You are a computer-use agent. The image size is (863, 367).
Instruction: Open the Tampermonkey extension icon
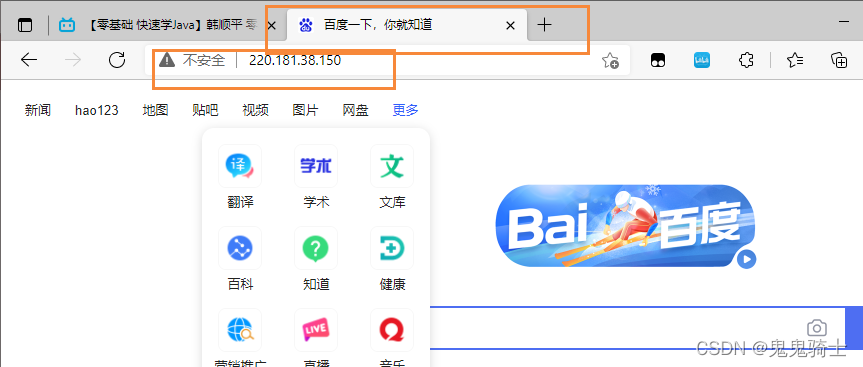click(x=658, y=61)
